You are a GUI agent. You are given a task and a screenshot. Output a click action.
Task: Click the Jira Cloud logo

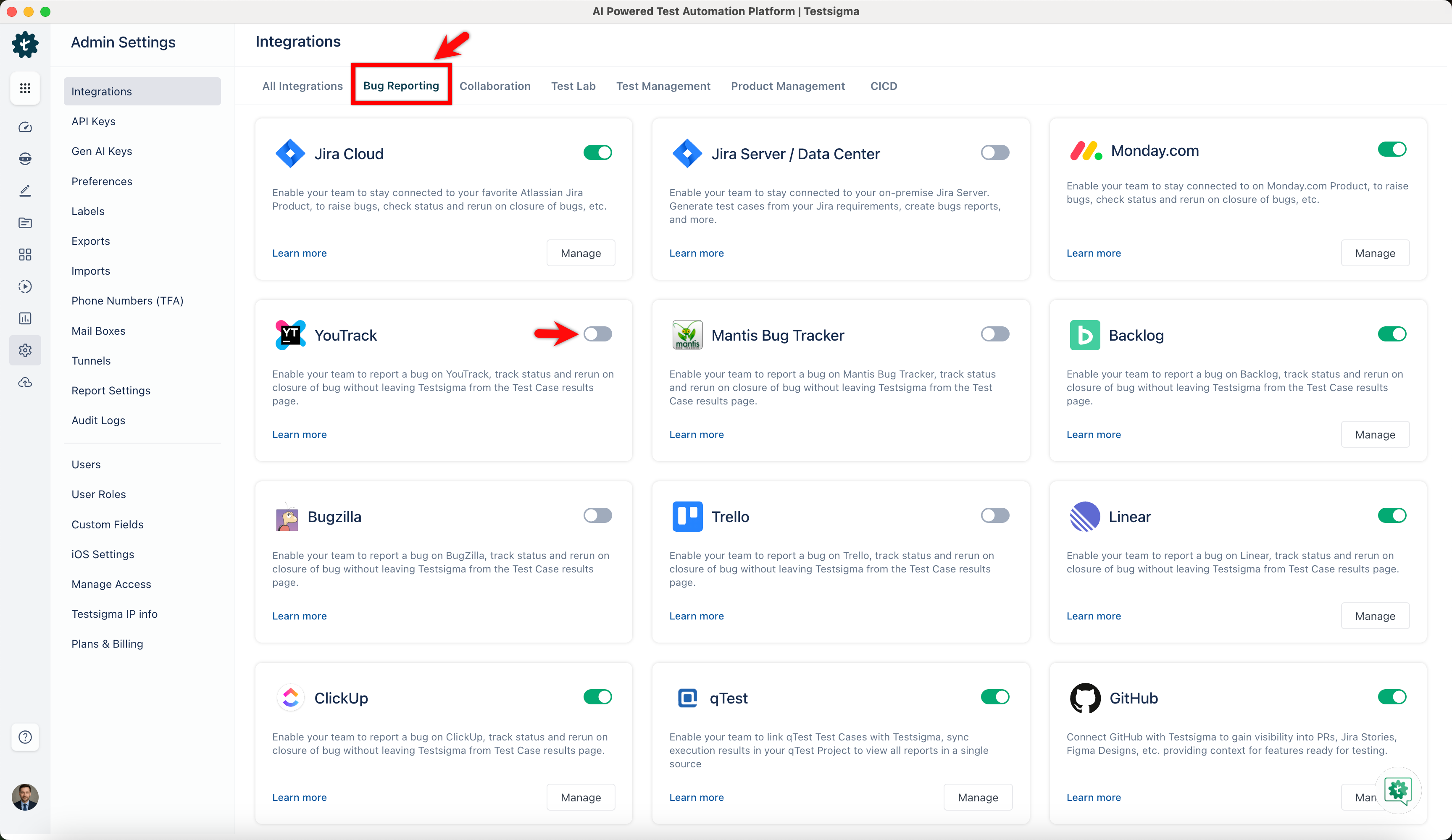pyautogui.click(x=290, y=154)
